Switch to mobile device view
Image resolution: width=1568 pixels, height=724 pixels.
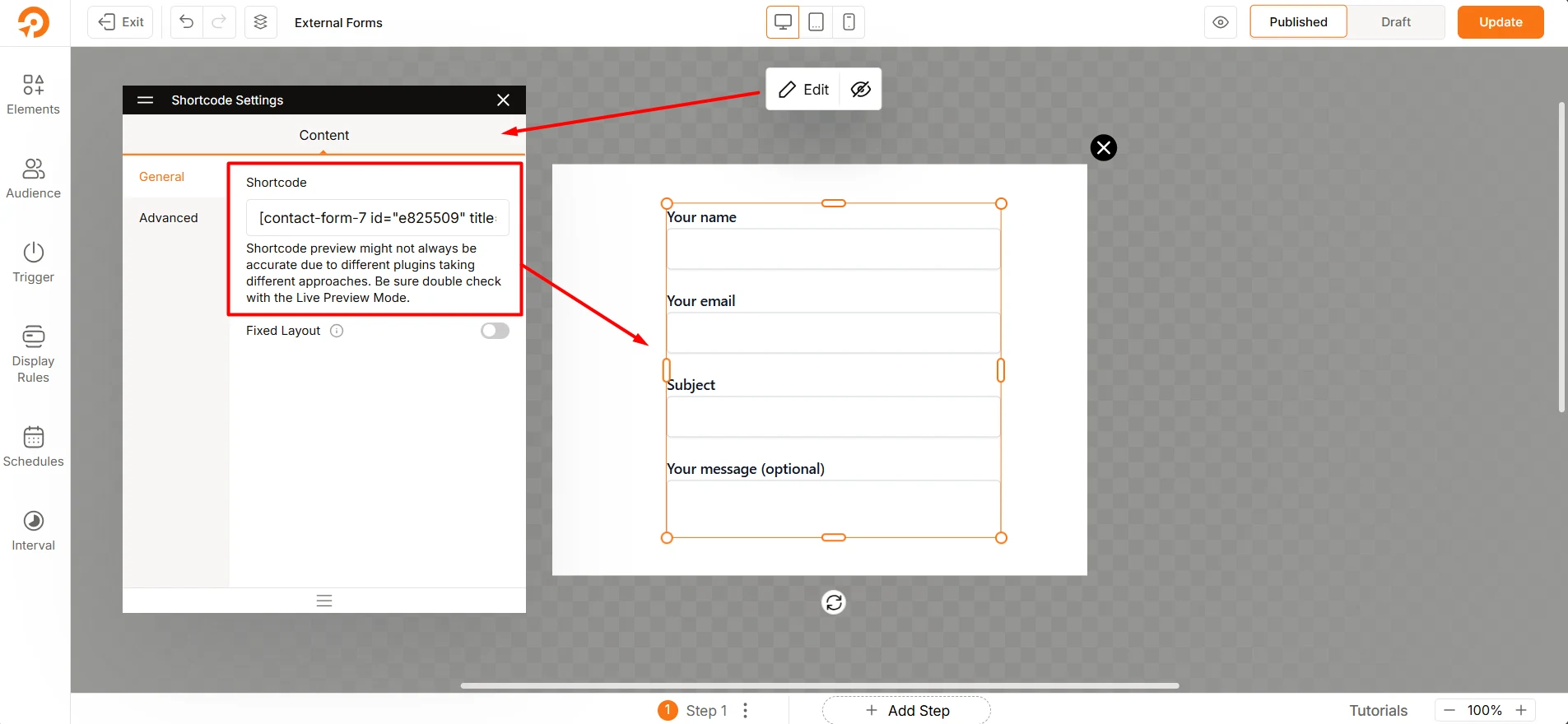pyautogui.click(x=849, y=22)
